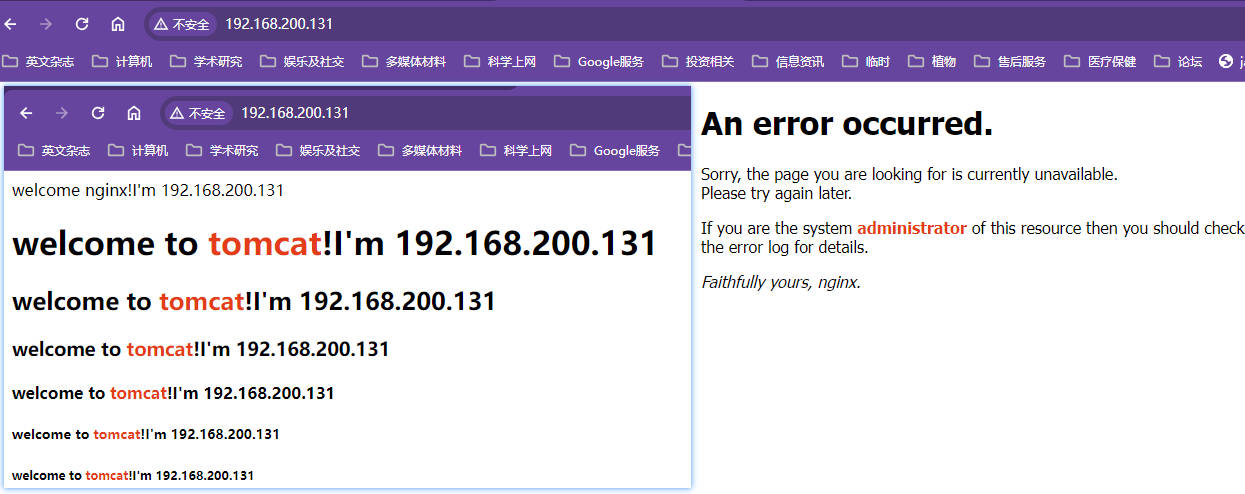Open the 论坛 bookmark folder
The width and height of the screenshot is (1245, 494).
(1178, 62)
